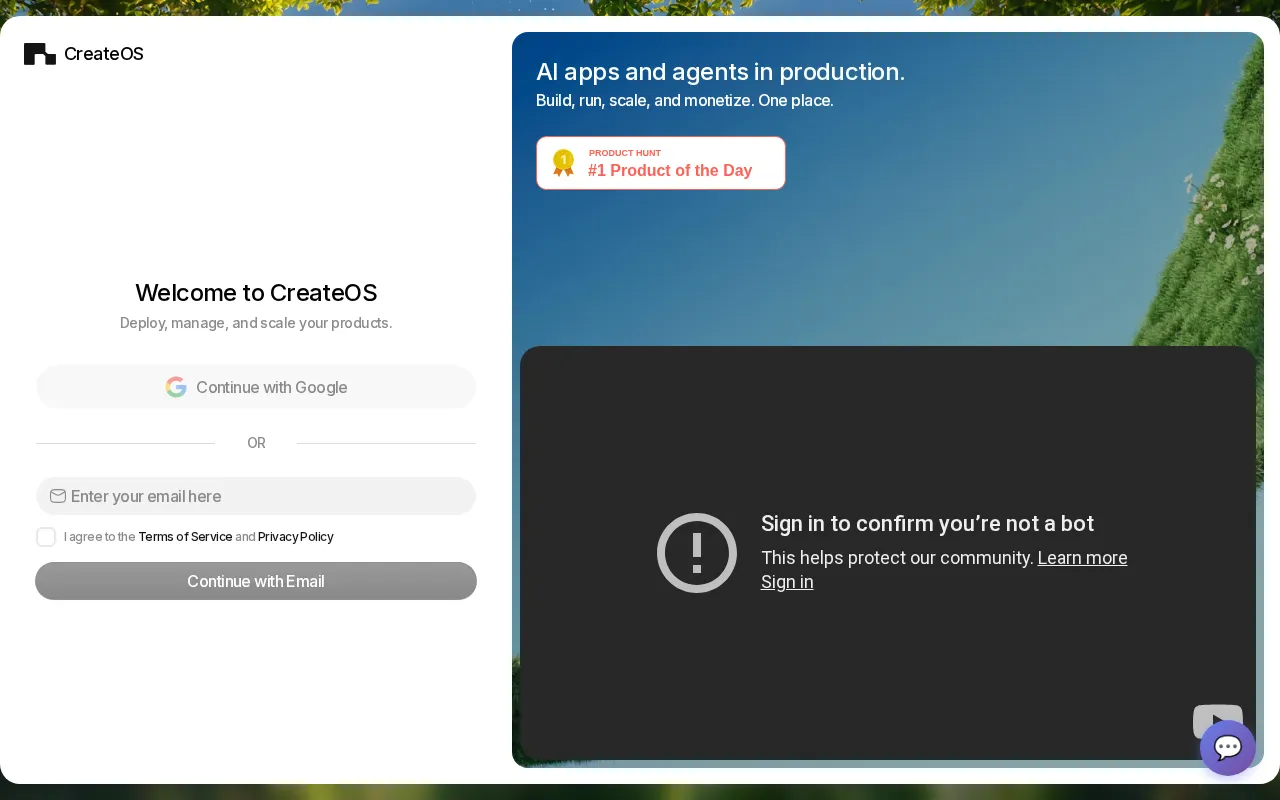Screen dimensions: 1280x800
Task: Click the CreateOS logo icon
Action: (40, 54)
